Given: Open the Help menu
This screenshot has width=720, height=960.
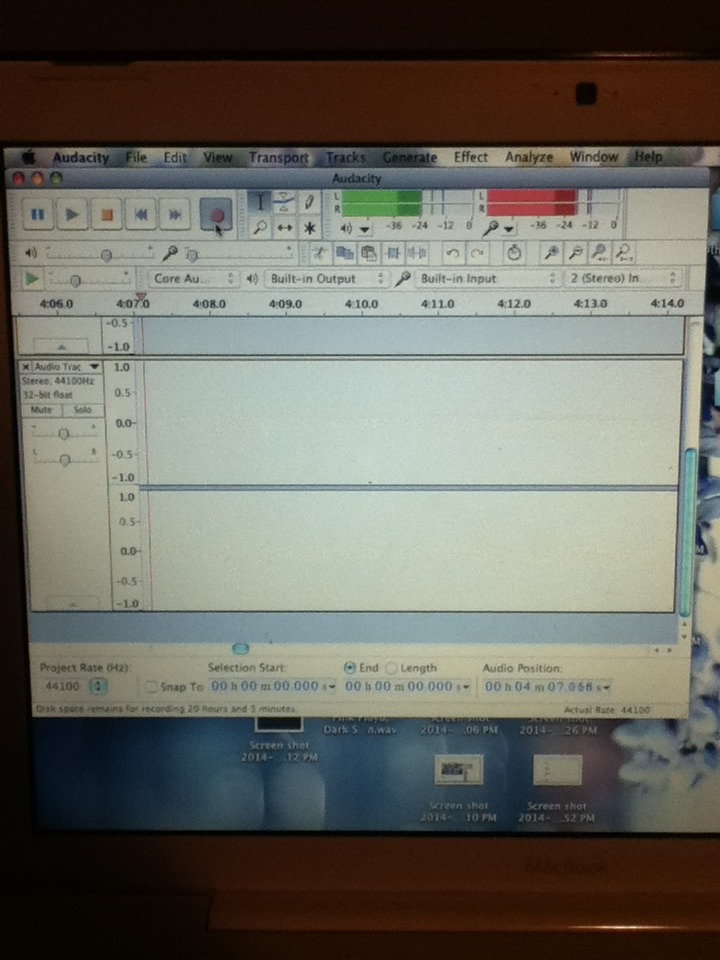Looking at the screenshot, I should [x=648, y=157].
